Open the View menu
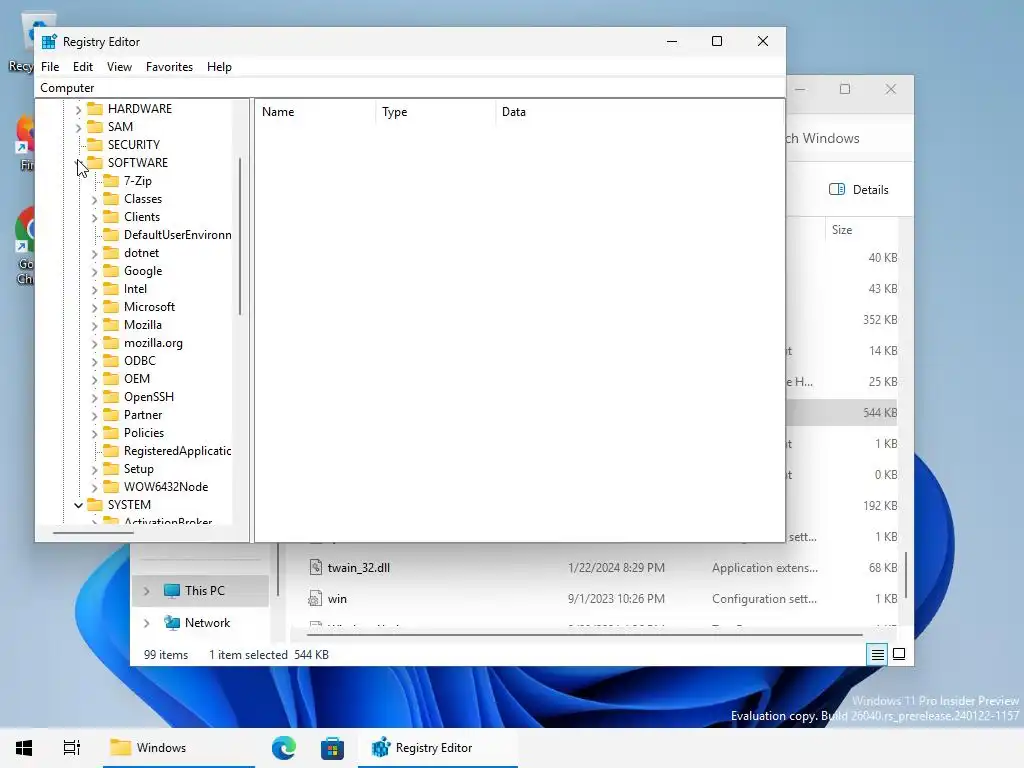 click(120, 67)
